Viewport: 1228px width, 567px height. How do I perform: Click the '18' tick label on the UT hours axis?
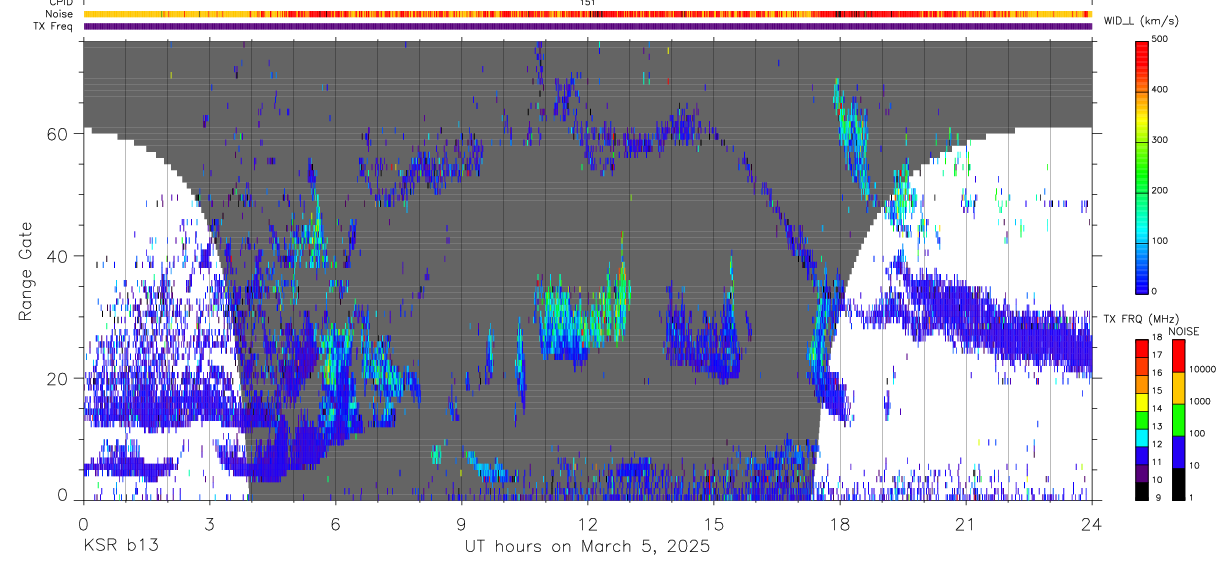[x=839, y=524]
